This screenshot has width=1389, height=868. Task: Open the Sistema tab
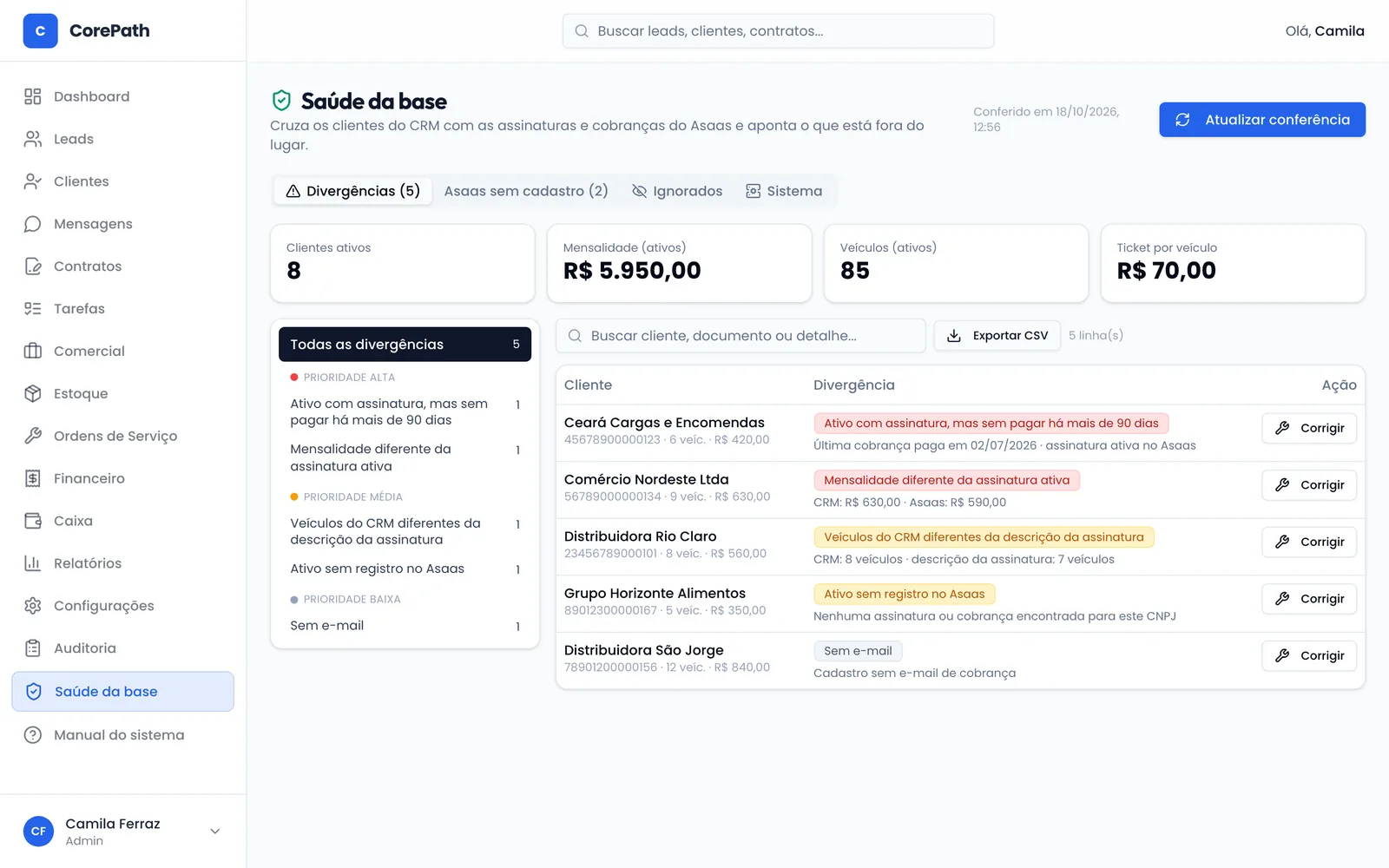pyautogui.click(x=784, y=191)
